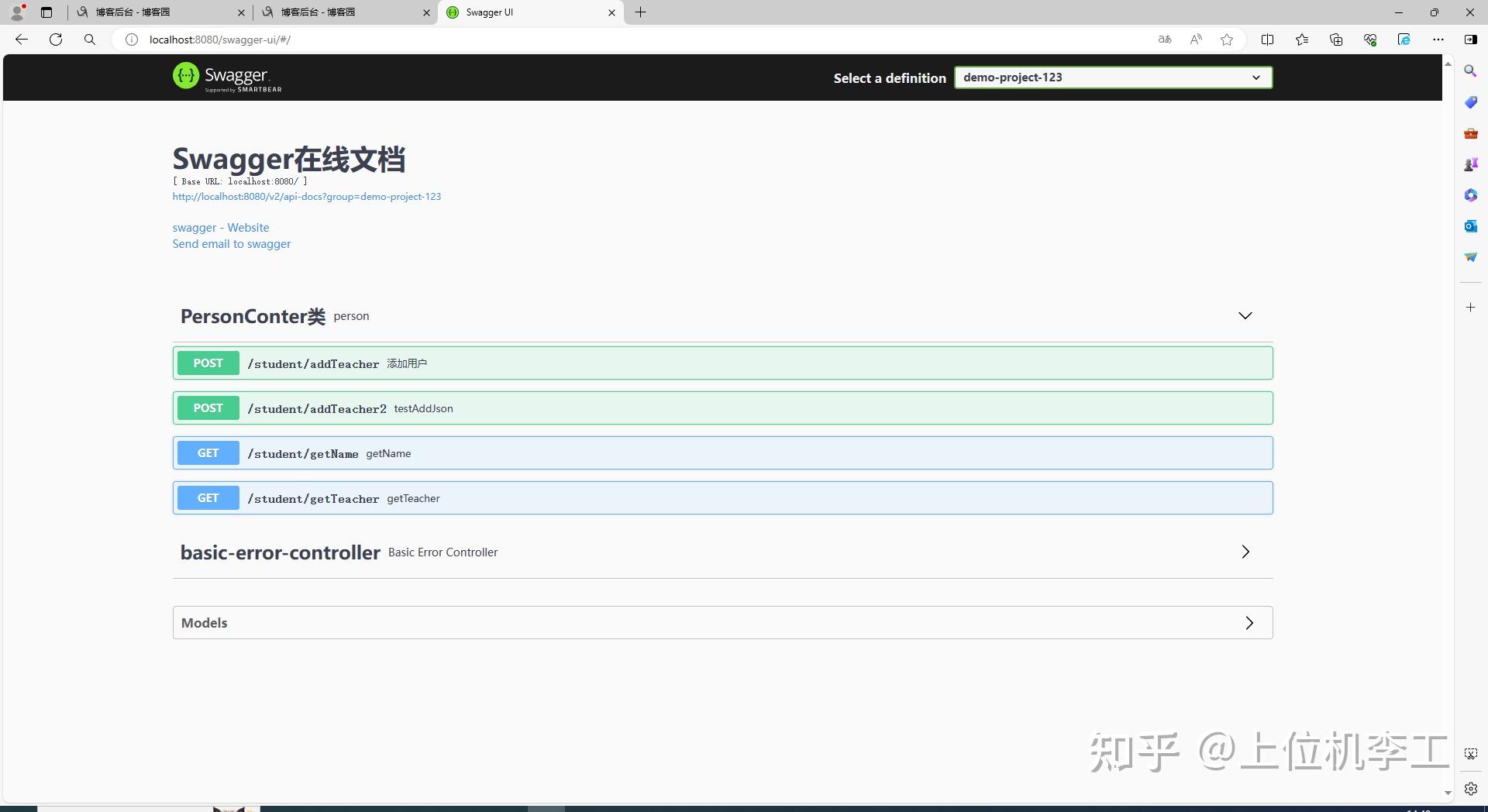The image size is (1488, 812).
Task: Open Edge search in the sidebar
Action: pos(1470,71)
